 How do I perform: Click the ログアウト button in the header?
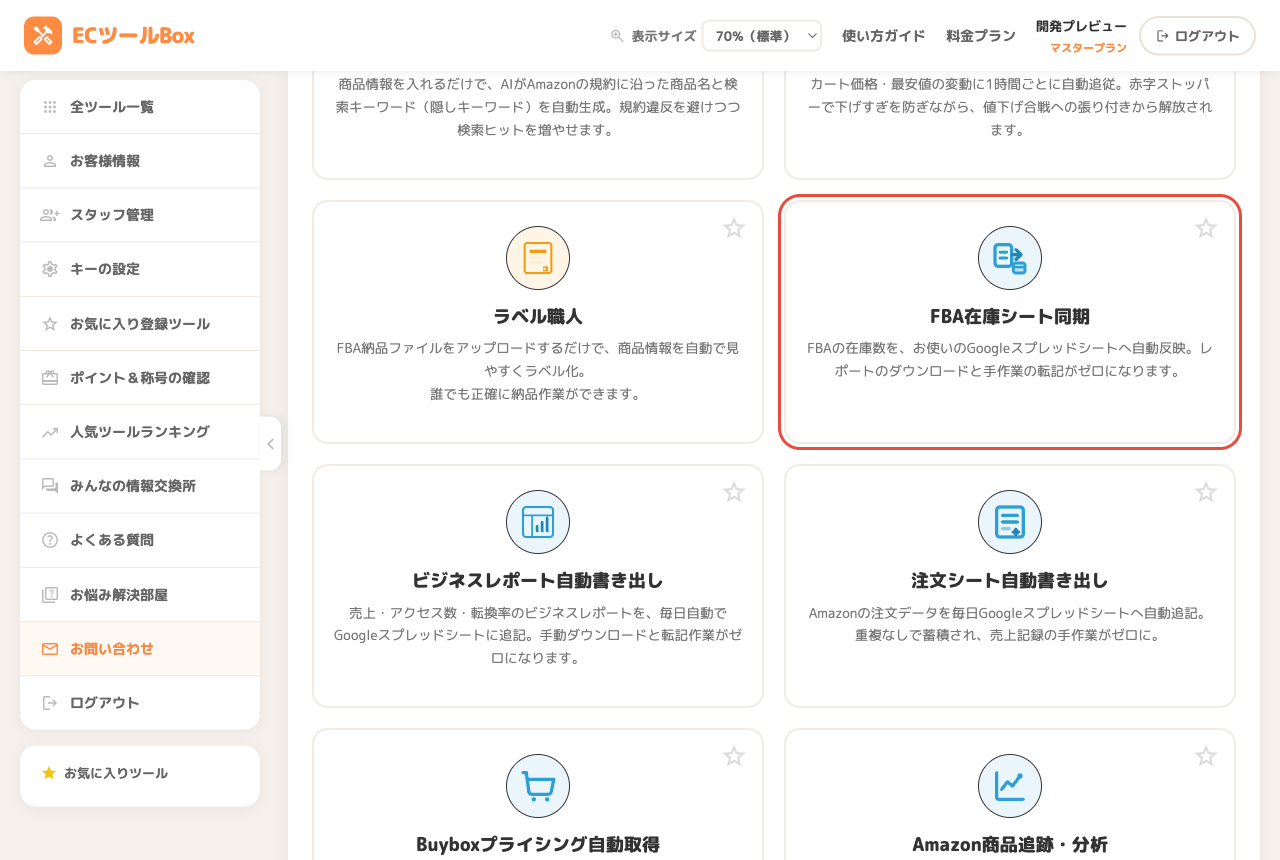tap(1197, 36)
